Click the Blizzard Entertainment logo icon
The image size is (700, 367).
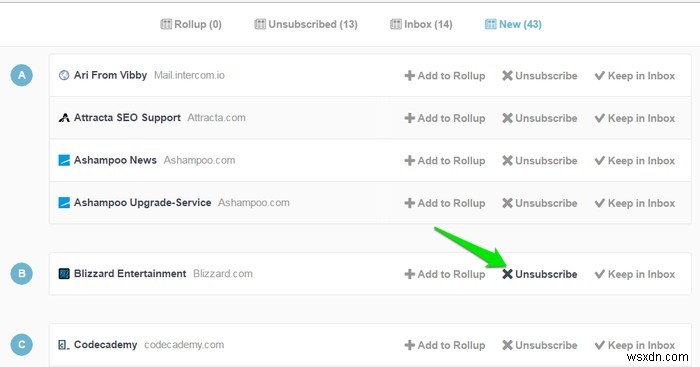[x=64, y=273]
